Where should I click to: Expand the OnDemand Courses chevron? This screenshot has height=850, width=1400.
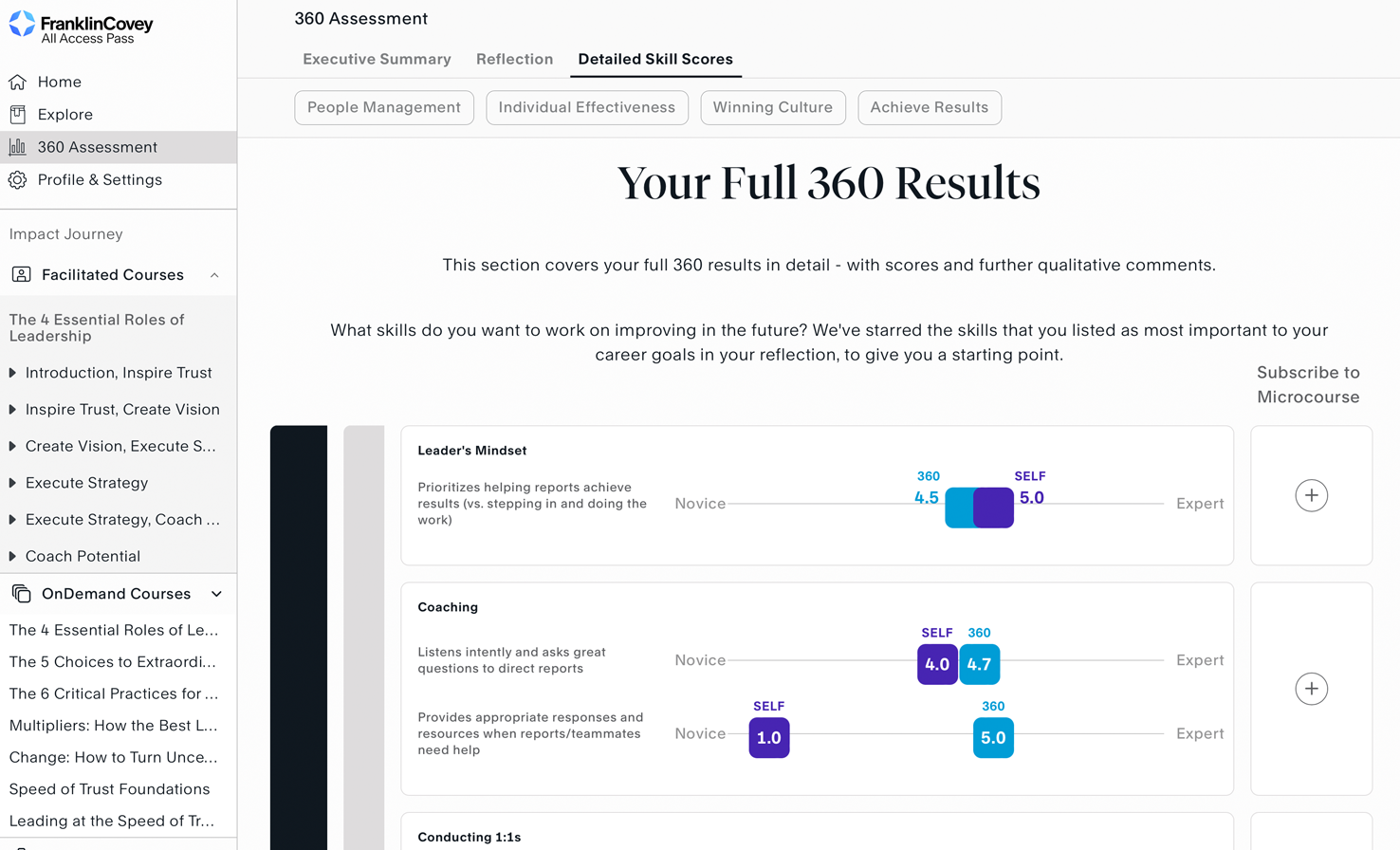pyautogui.click(x=216, y=594)
